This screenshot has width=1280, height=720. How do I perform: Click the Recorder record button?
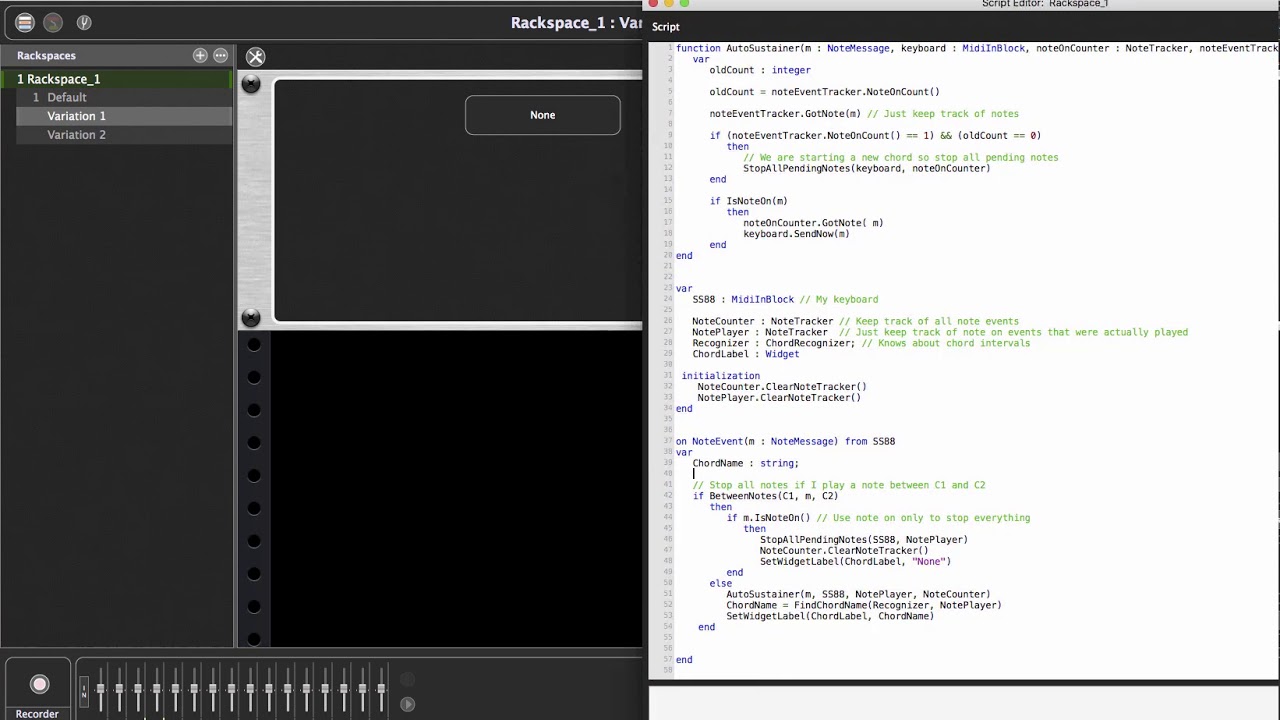pyautogui.click(x=39, y=684)
